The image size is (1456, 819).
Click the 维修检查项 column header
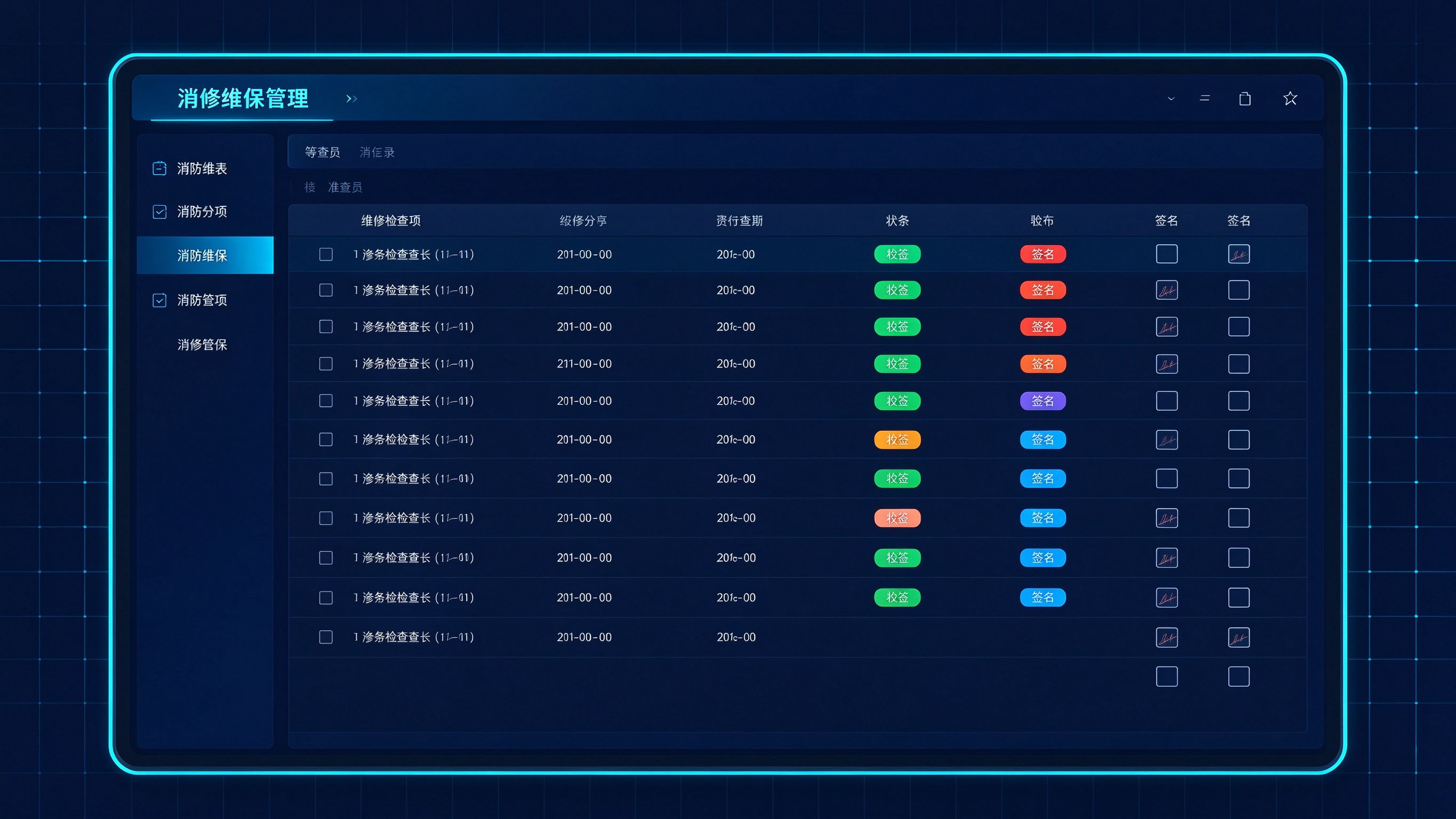pos(390,220)
